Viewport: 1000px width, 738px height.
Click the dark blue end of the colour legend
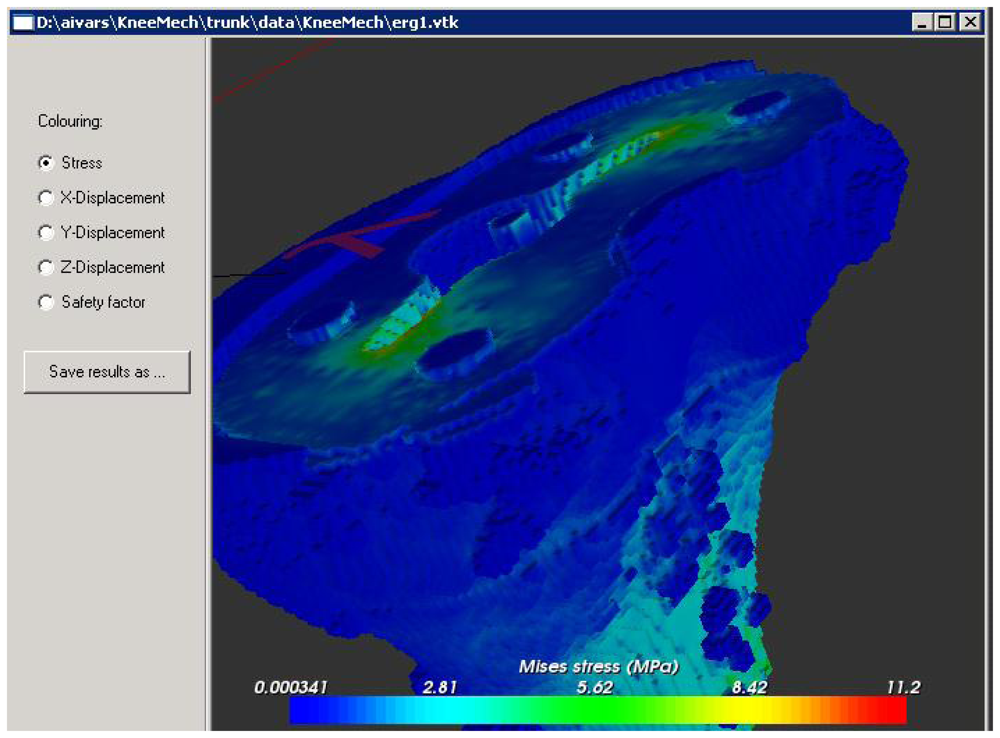[x=302, y=710]
